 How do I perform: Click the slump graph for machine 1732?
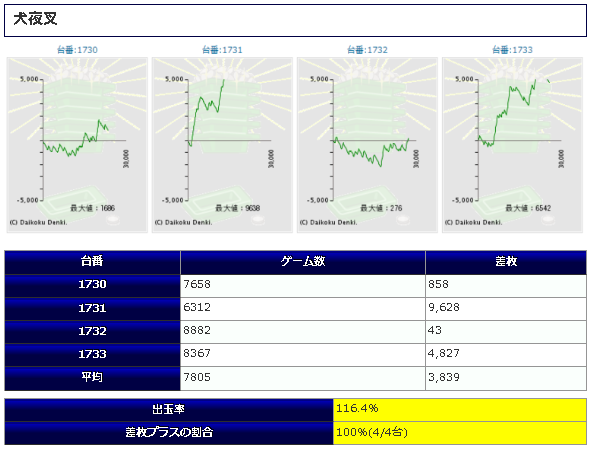[x=367, y=145]
